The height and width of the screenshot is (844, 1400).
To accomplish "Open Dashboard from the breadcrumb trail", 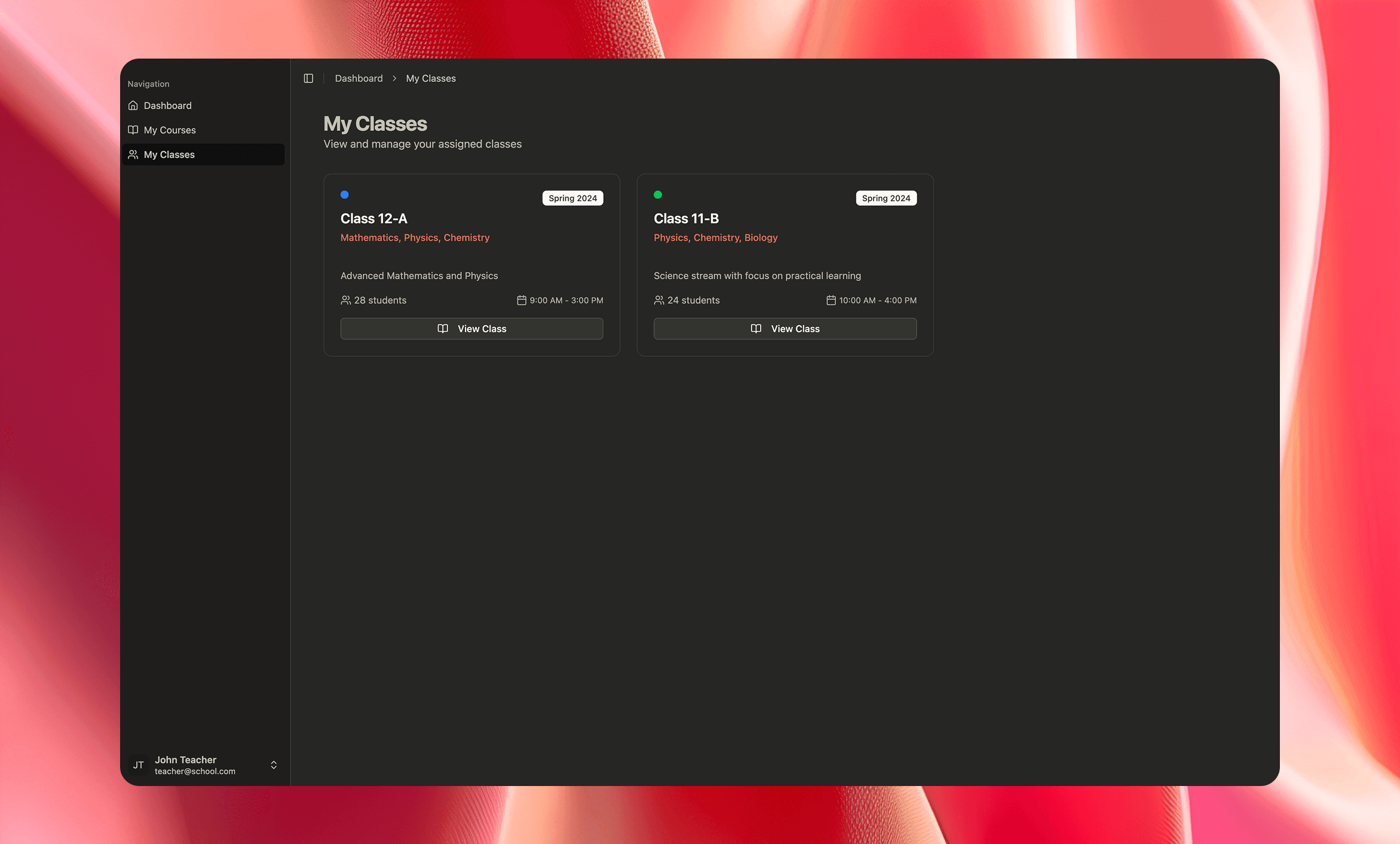I will pyautogui.click(x=359, y=78).
